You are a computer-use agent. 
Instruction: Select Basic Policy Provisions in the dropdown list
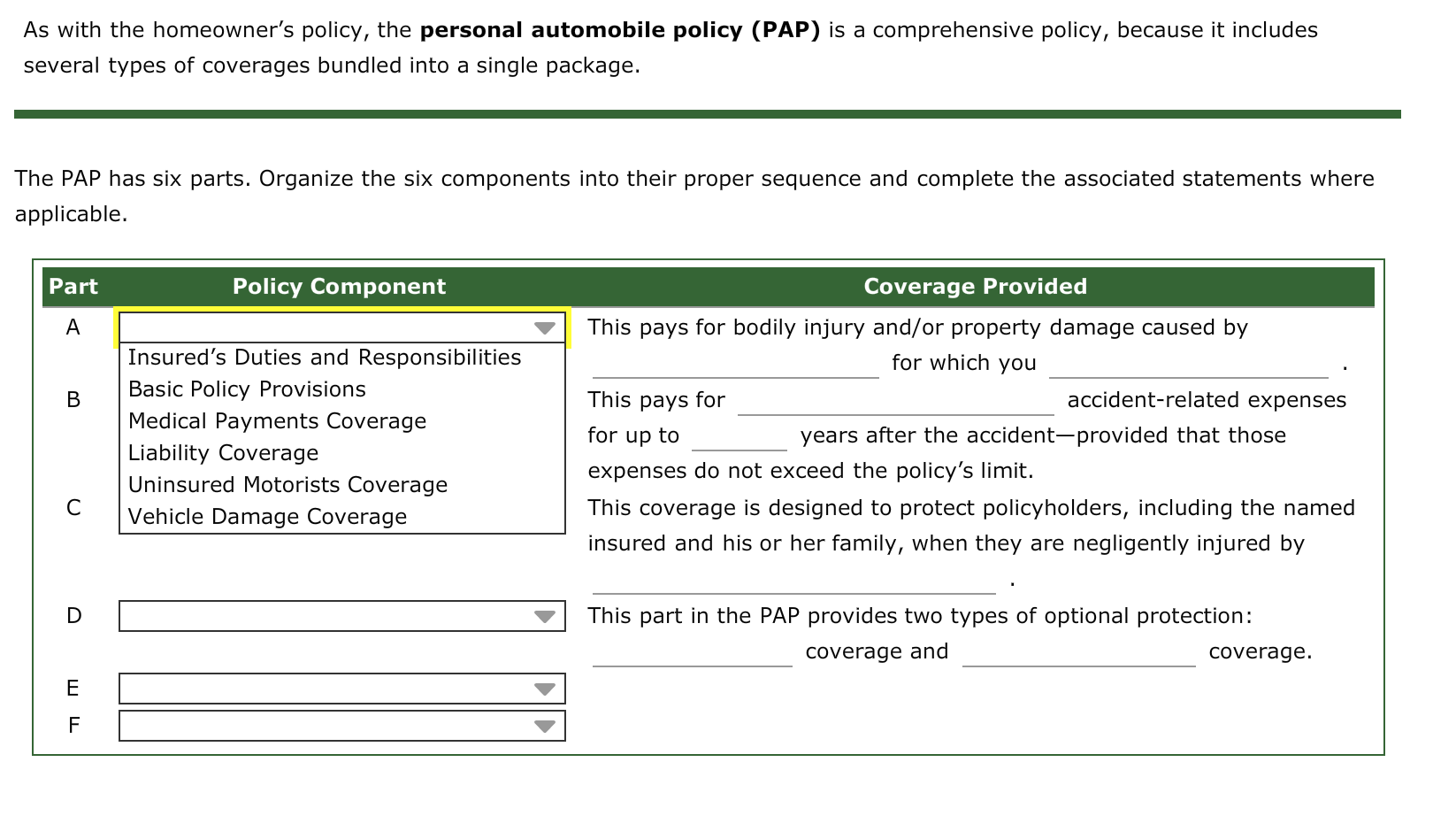tap(245, 389)
